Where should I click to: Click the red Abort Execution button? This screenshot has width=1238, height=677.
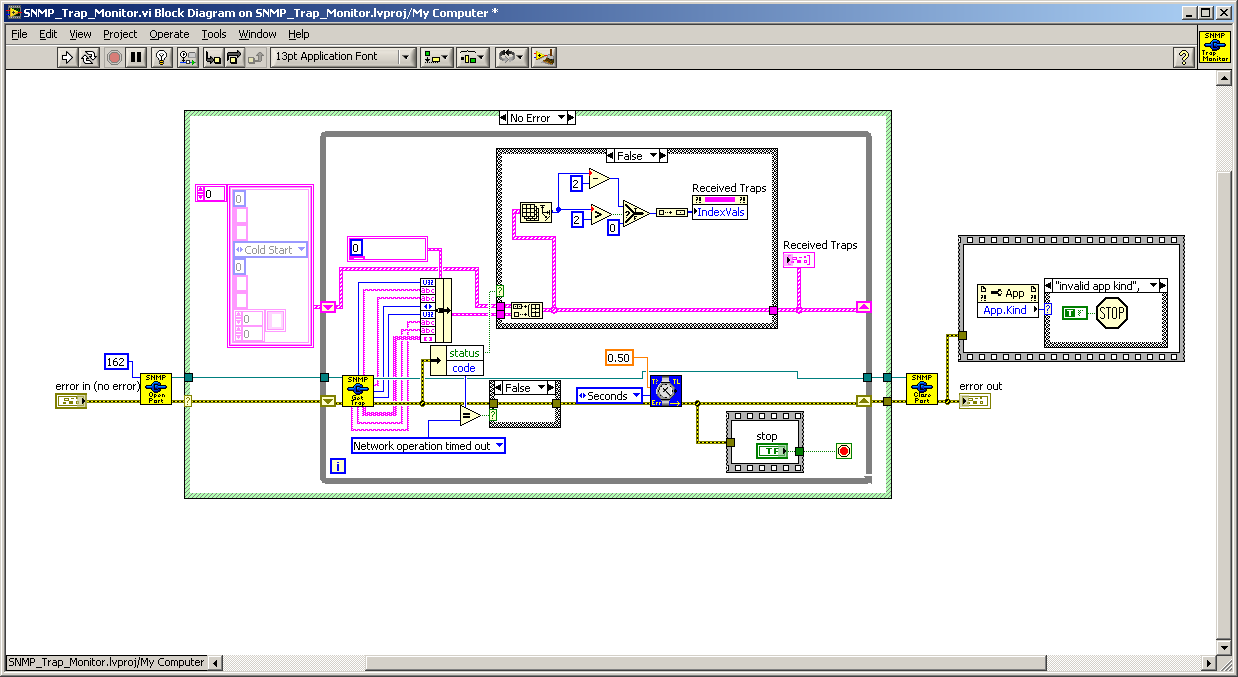tap(114, 57)
